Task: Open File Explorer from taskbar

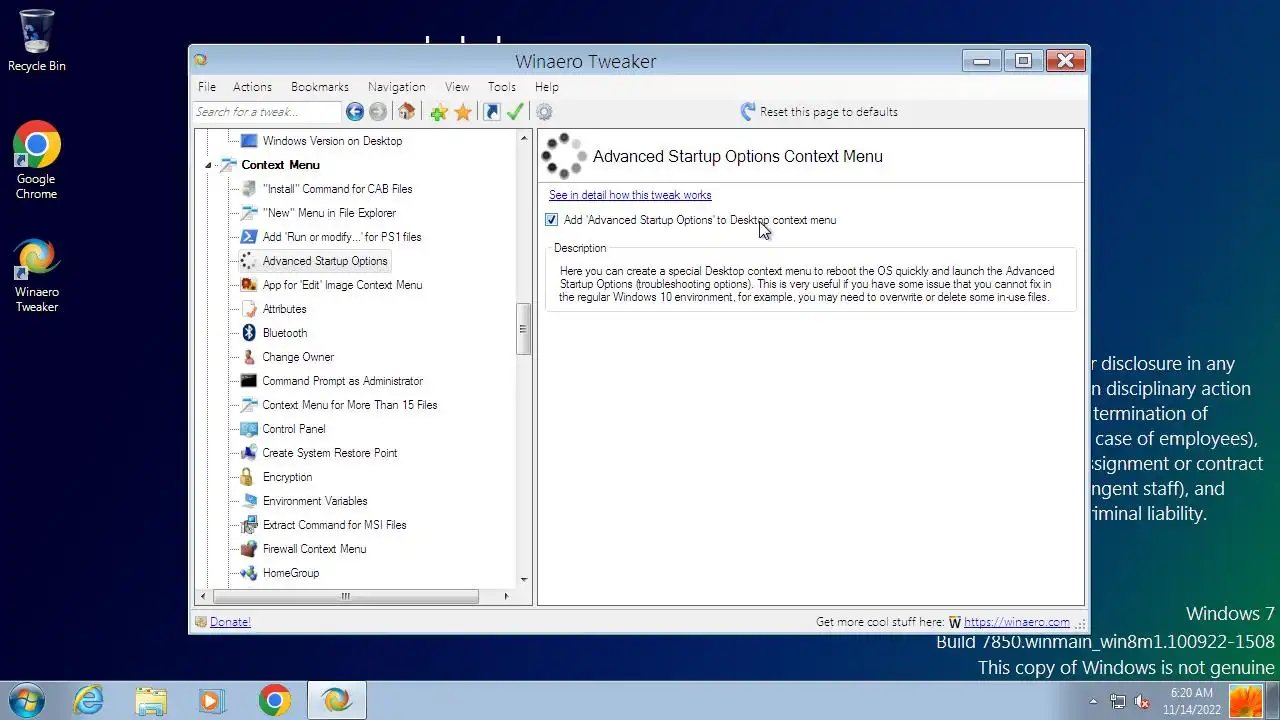Action: point(151,701)
